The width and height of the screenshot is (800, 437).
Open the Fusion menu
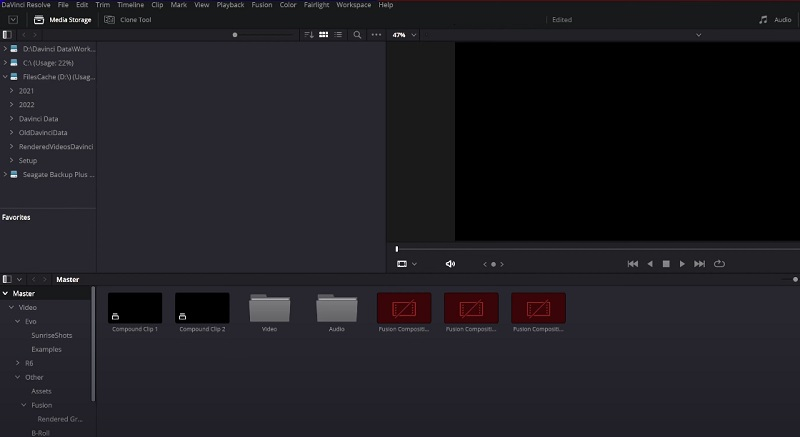click(262, 5)
